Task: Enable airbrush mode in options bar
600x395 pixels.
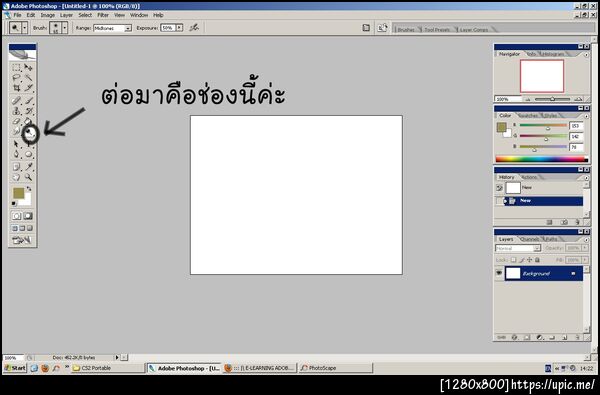Action: (194, 28)
